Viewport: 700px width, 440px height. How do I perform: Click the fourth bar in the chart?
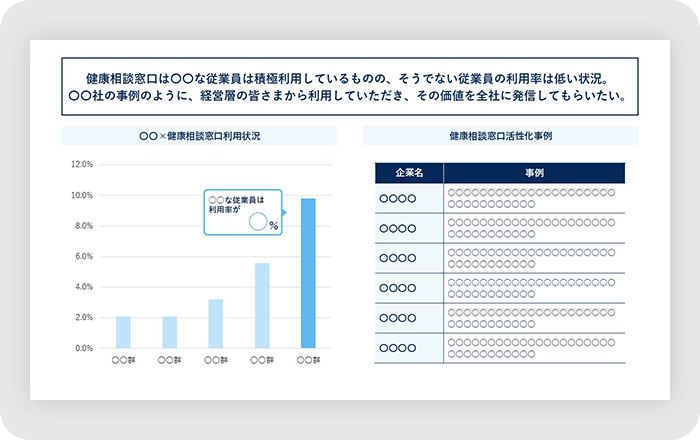click(262, 305)
